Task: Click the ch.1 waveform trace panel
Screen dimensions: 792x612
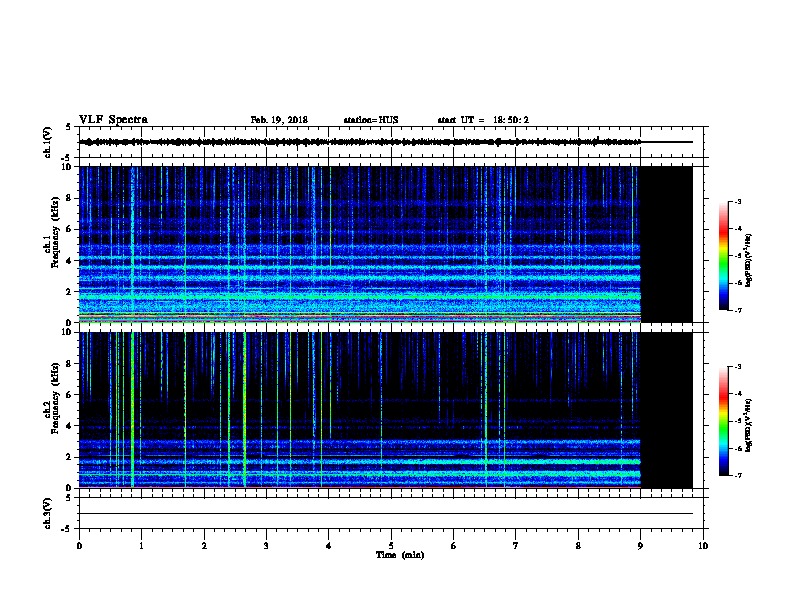Action: (391, 142)
